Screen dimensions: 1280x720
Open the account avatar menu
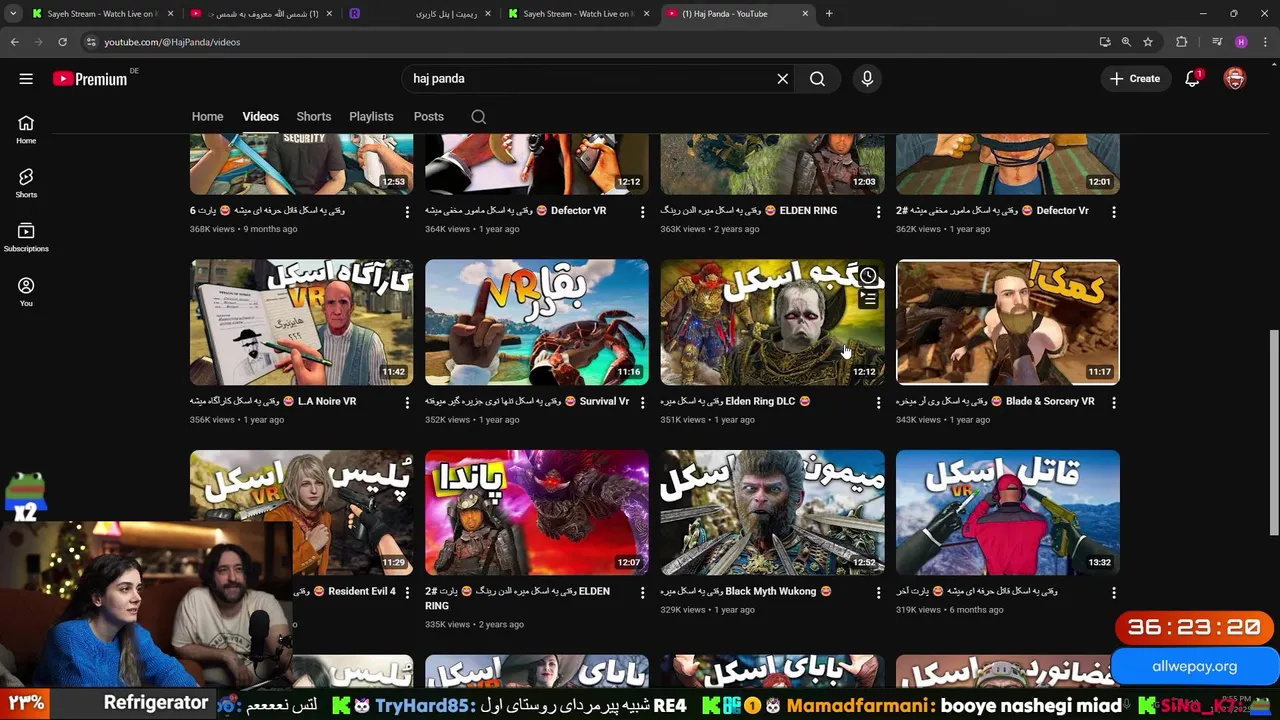(x=1235, y=79)
